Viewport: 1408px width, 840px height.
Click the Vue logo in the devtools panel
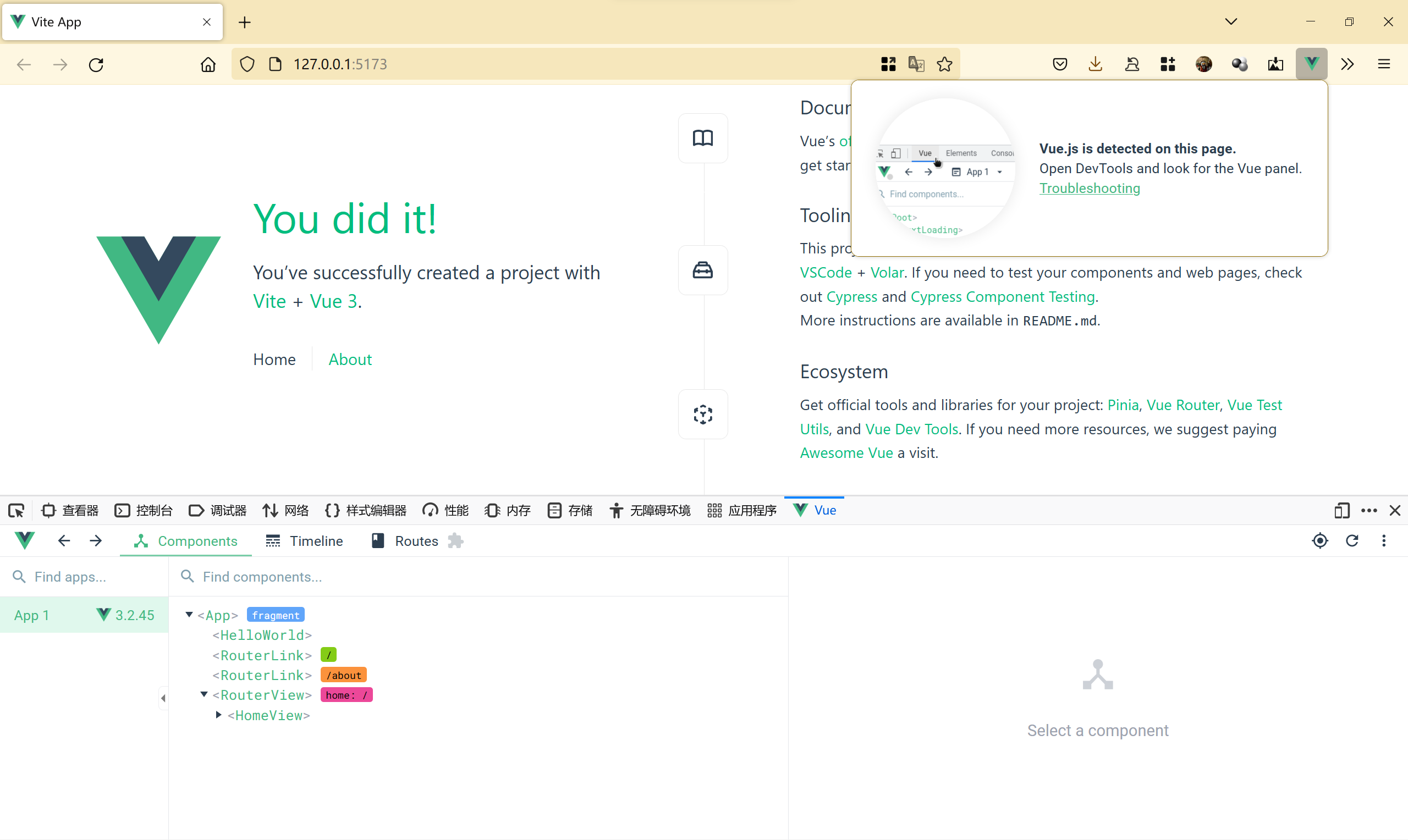(25, 540)
